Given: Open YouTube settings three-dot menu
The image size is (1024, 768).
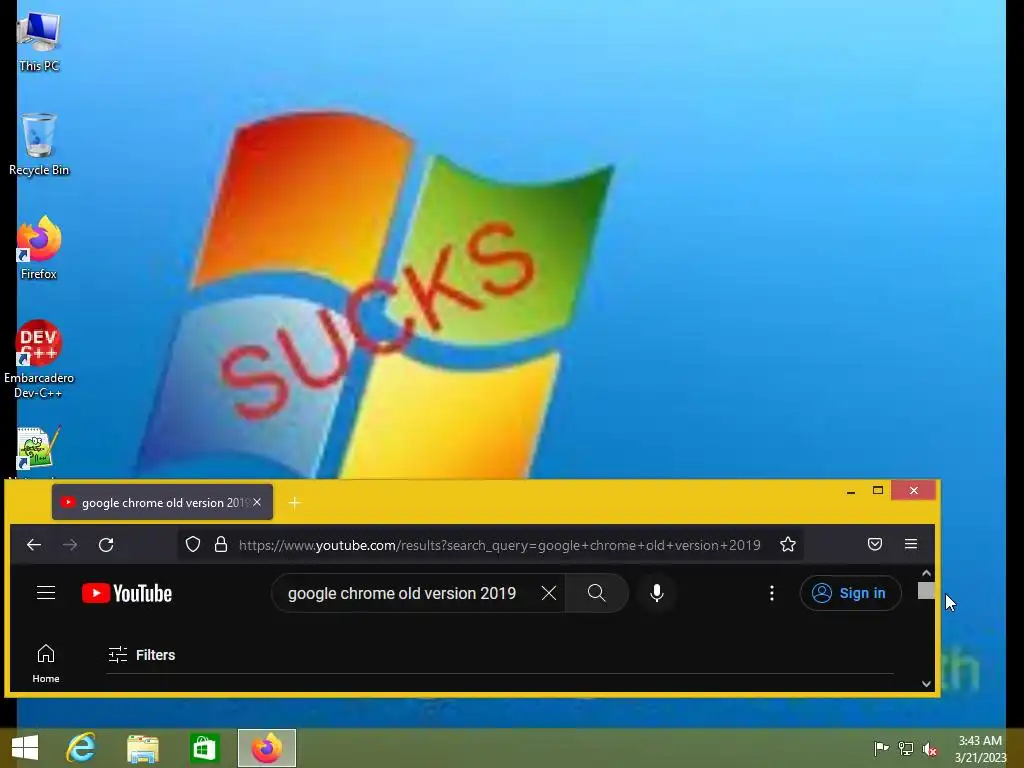Looking at the screenshot, I should pyautogui.click(x=772, y=593).
